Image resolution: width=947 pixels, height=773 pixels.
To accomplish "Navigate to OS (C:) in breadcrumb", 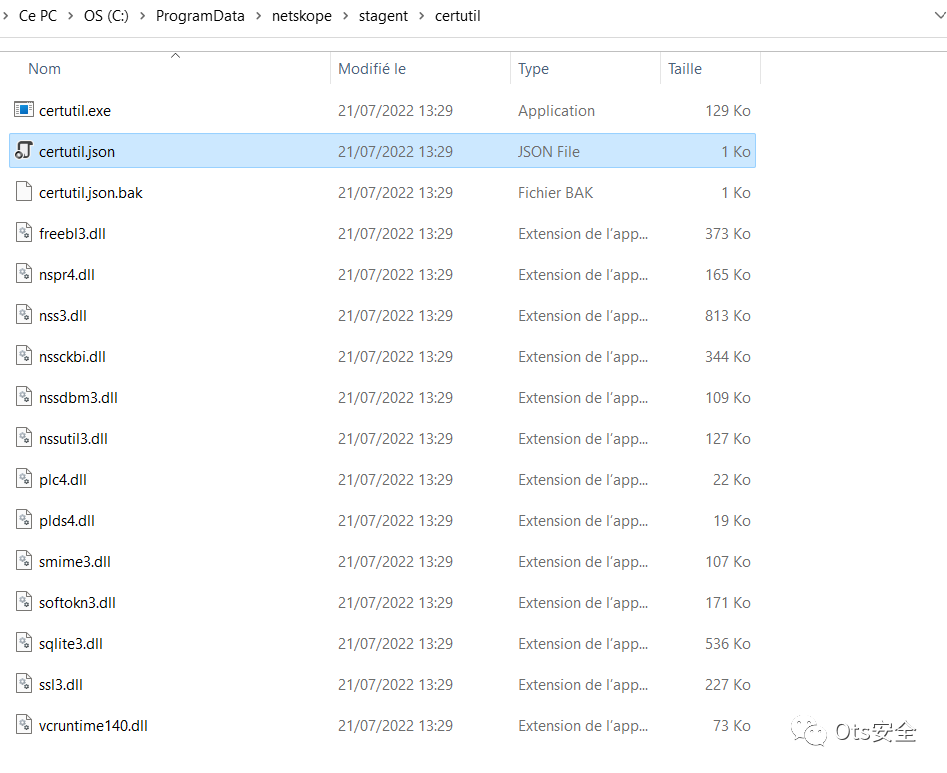I will pyautogui.click(x=106, y=16).
